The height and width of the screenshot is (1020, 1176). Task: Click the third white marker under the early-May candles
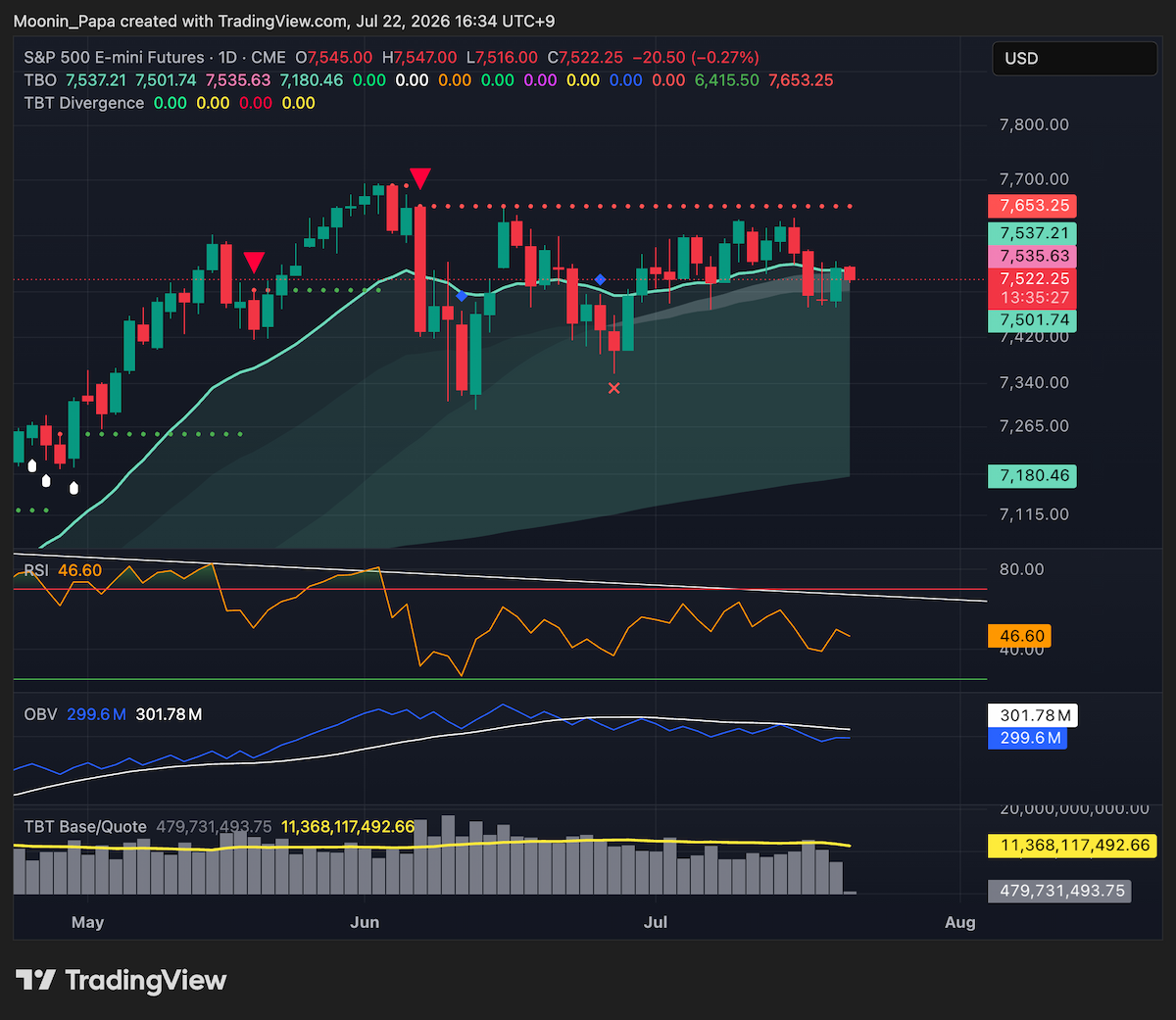pyautogui.click(x=74, y=487)
